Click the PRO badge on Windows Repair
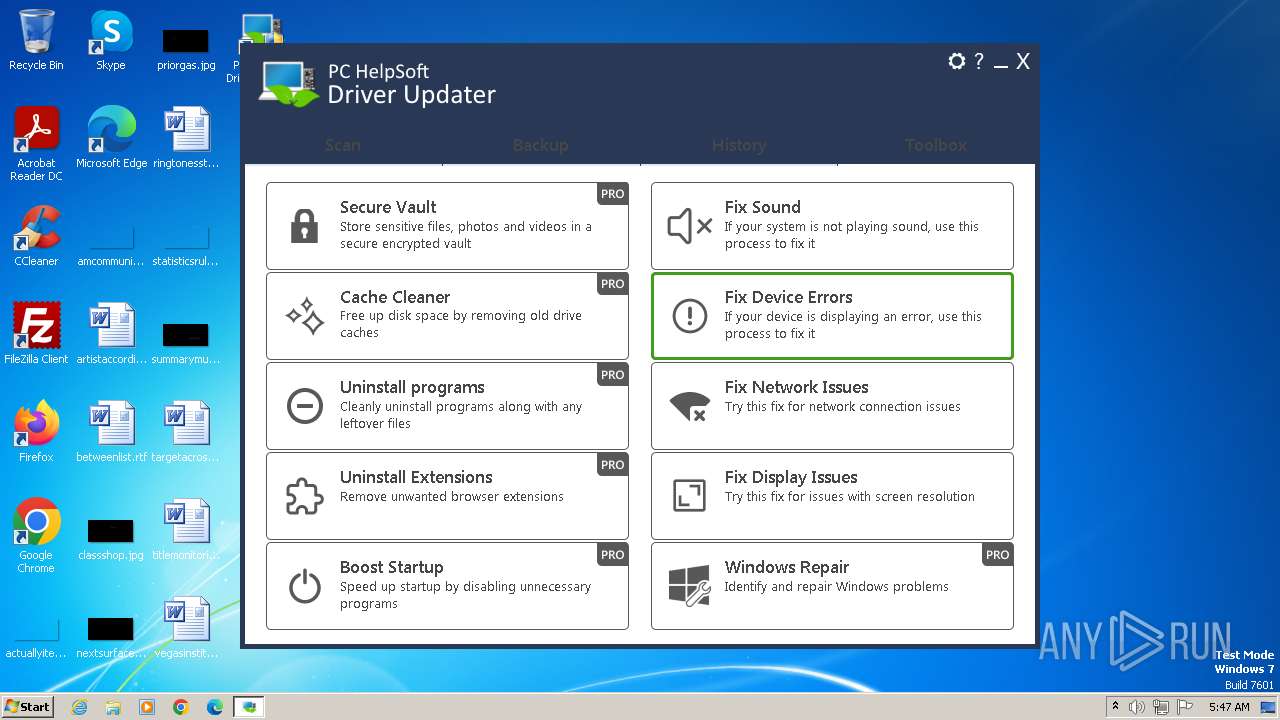The height and width of the screenshot is (720, 1280). [x=997, y=554]
